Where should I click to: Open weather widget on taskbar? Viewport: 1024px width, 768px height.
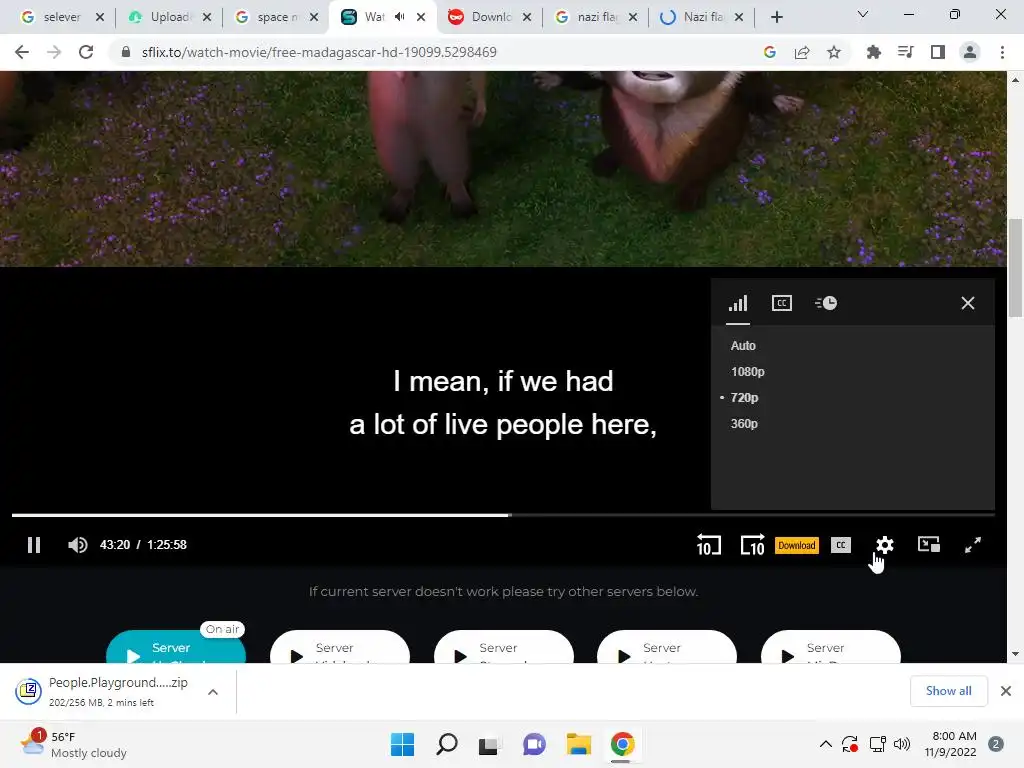click(x=73, y=744)
